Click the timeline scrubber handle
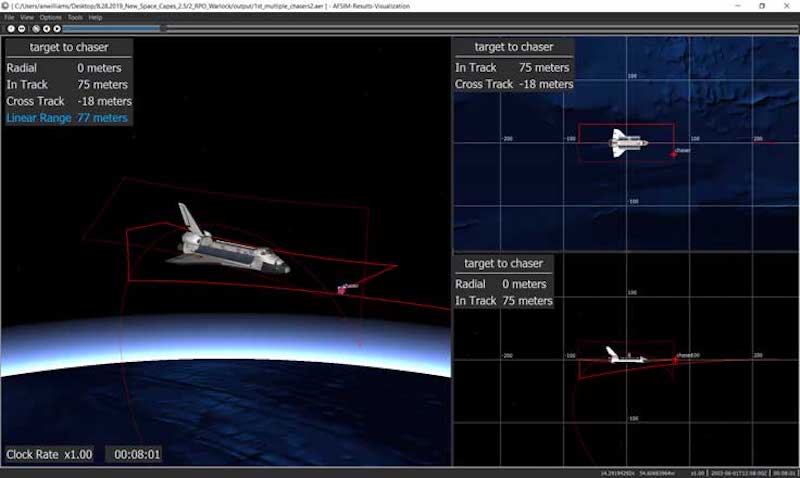 (x=164, y=28)
